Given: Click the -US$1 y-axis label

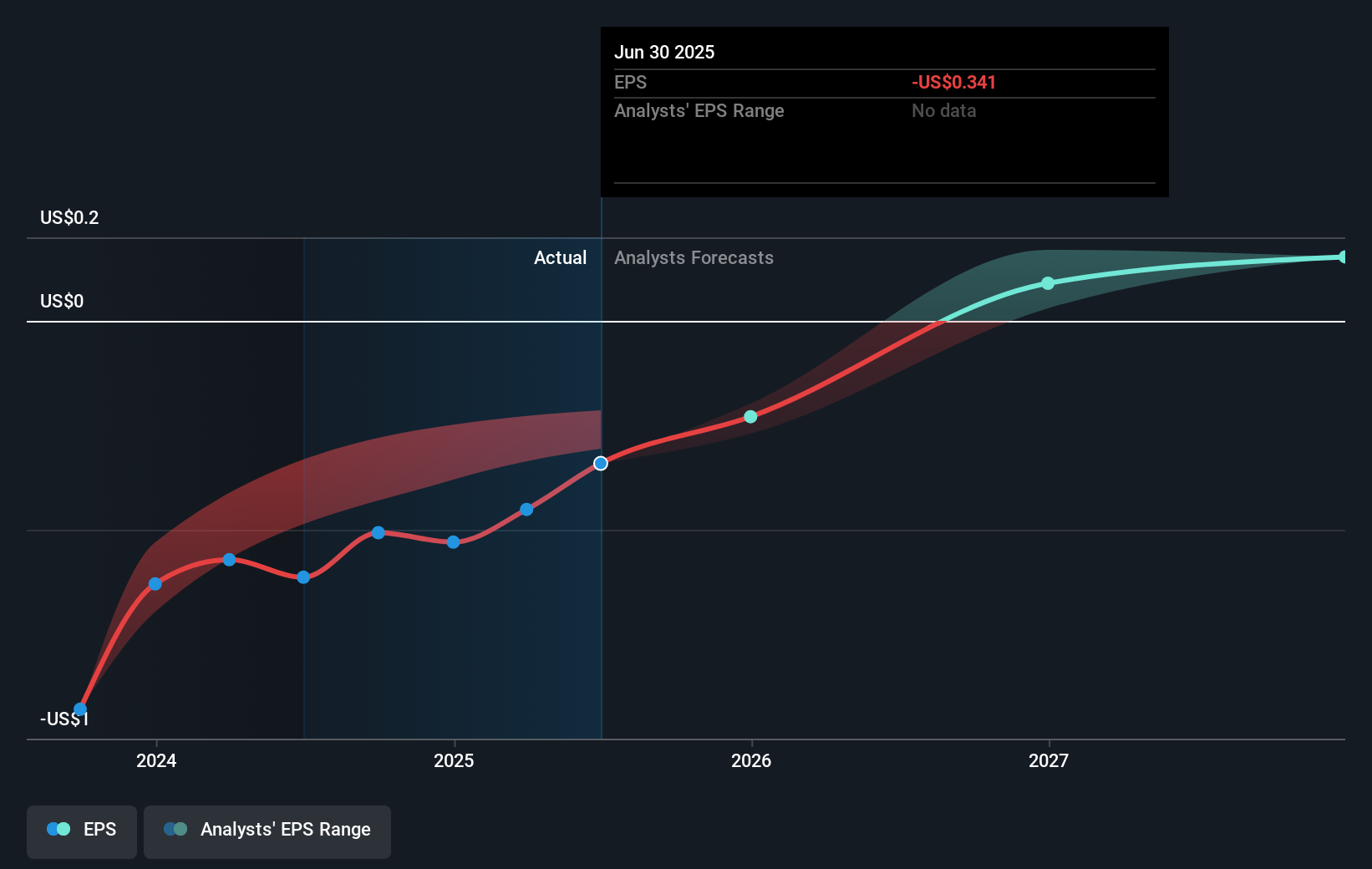Looking at the screenshot, I should (64, 719).
